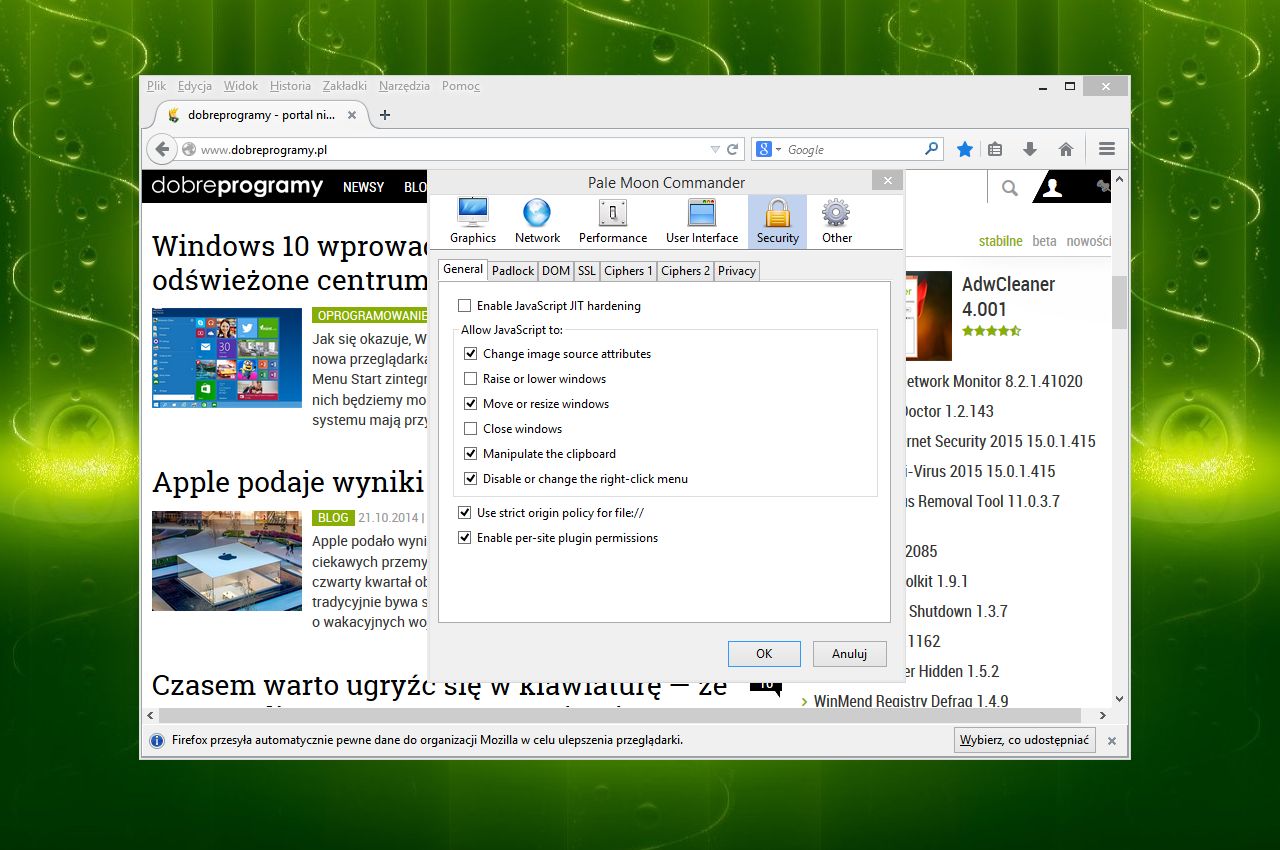This screenshot has height=850, width=1280.
Task: Toggle Enable per-site plugin permissions
Action: click(464, 538)
